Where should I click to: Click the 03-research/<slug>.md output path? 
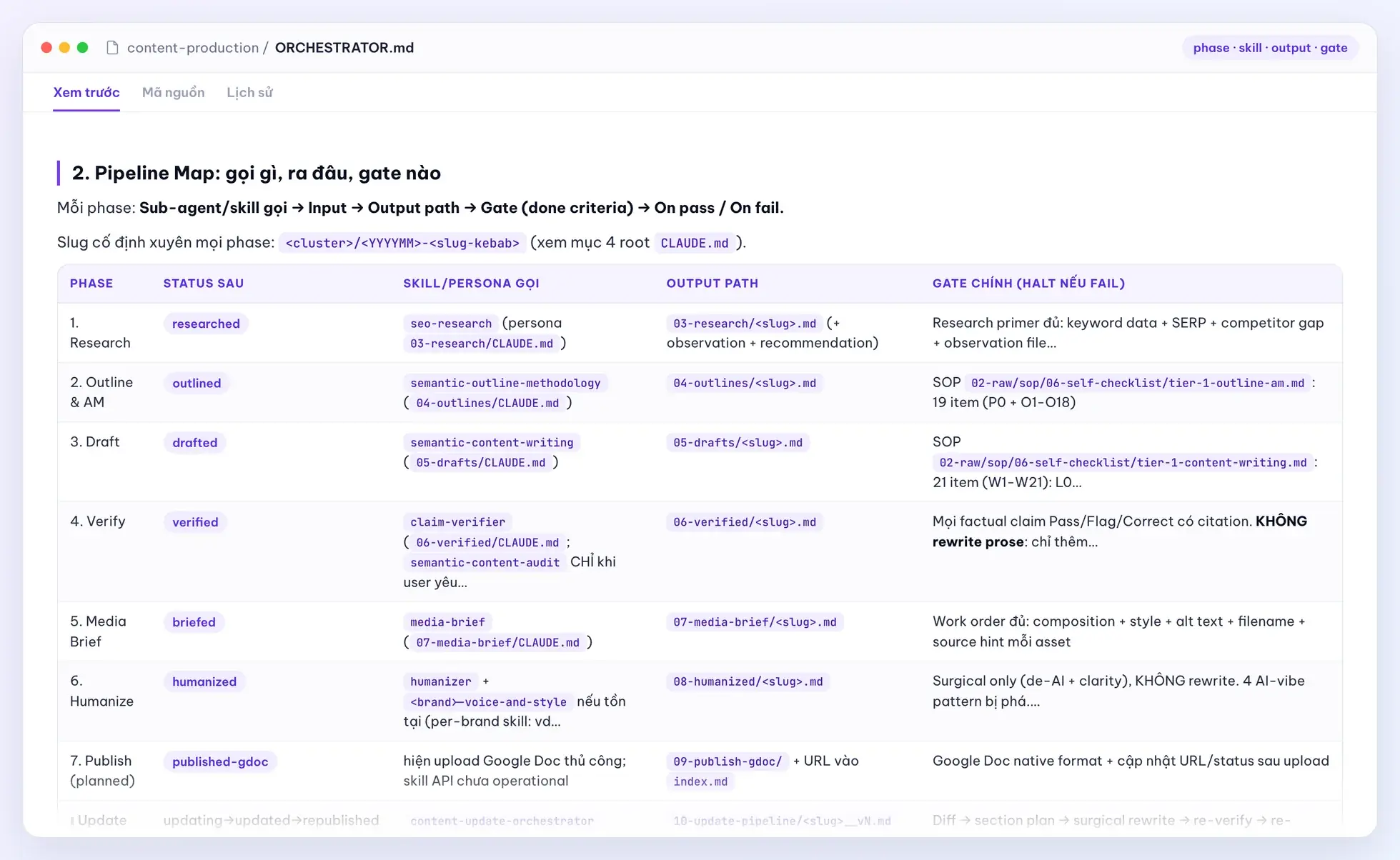tap(745, 324)
